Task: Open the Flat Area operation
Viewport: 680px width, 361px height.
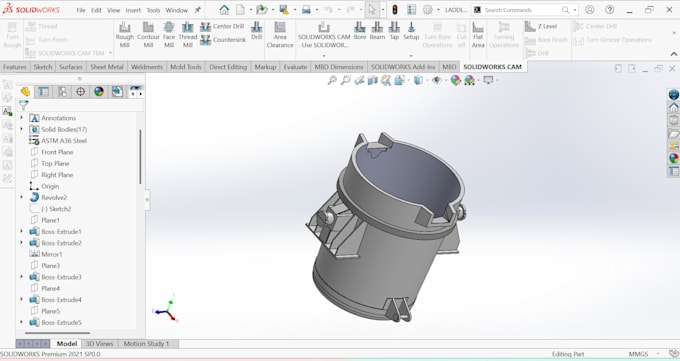Action: (x=478, y=34)
